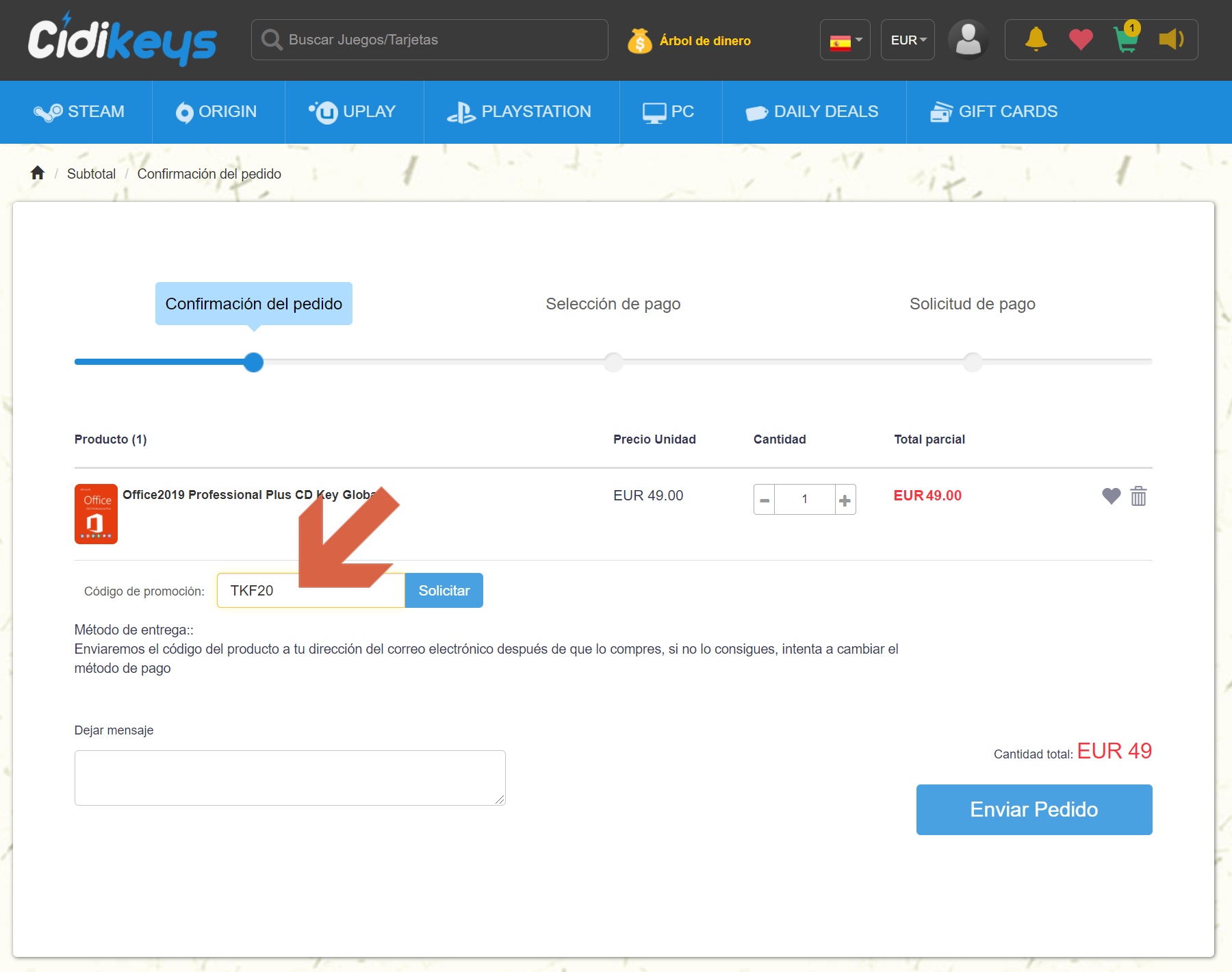Image resolution: width=1232 pixels, height=972 pixels.
Task: Click Enviar Pedido button
Action: (1034, 810)
